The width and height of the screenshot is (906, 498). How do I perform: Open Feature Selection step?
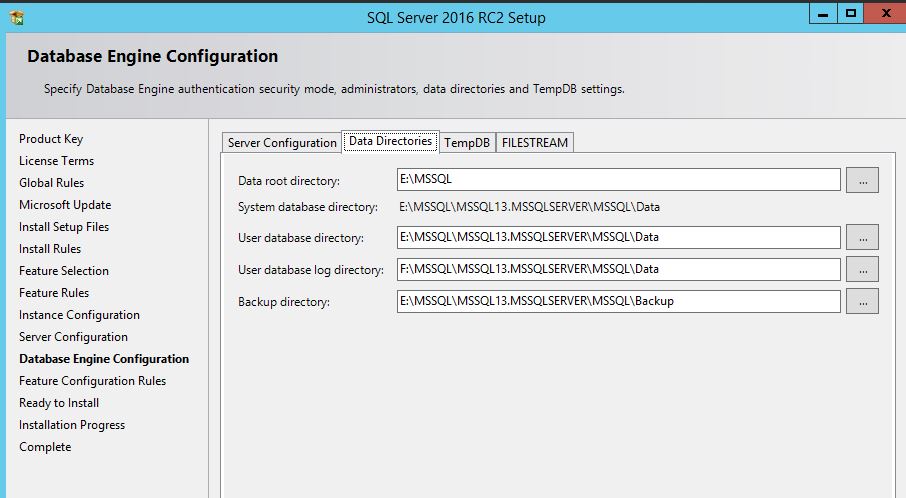click(64, 271)
